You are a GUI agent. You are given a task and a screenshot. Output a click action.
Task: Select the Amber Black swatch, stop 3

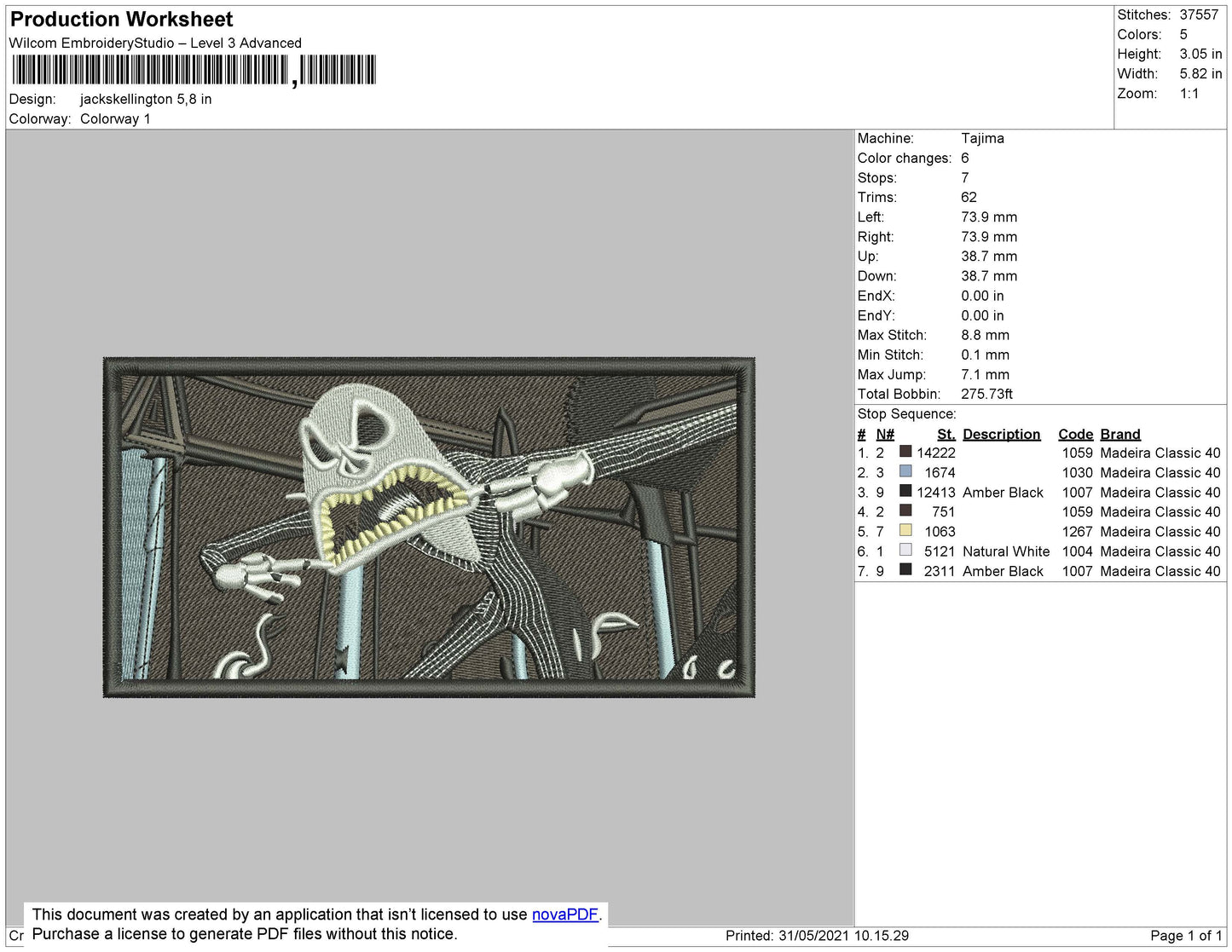[905, 491]
